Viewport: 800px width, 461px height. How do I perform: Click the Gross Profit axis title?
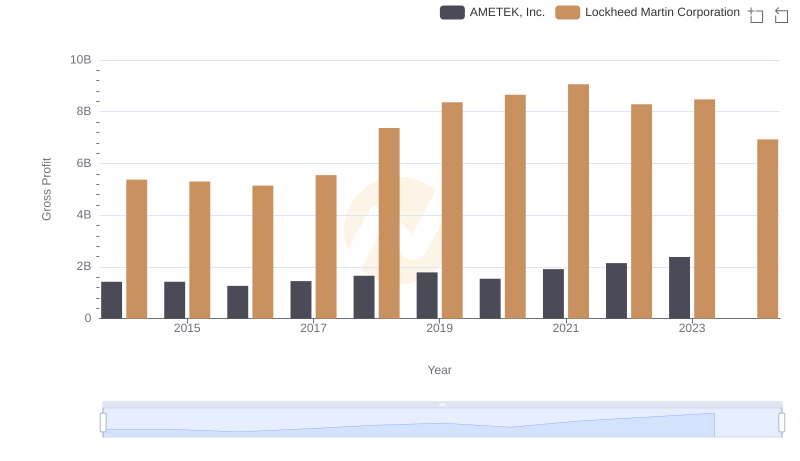coord(46,189)
